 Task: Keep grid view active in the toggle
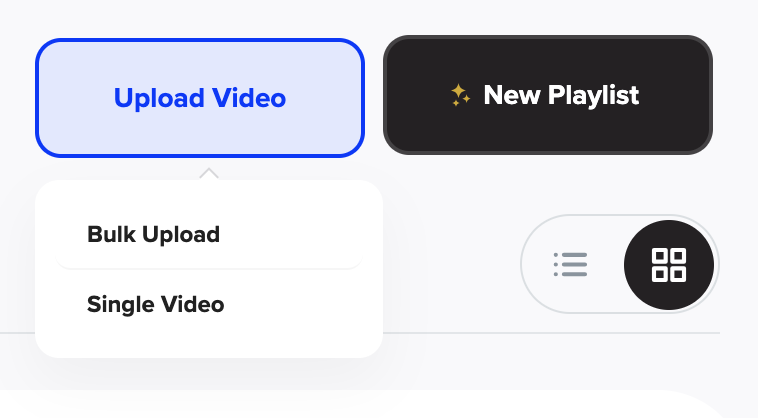(669, 265)
